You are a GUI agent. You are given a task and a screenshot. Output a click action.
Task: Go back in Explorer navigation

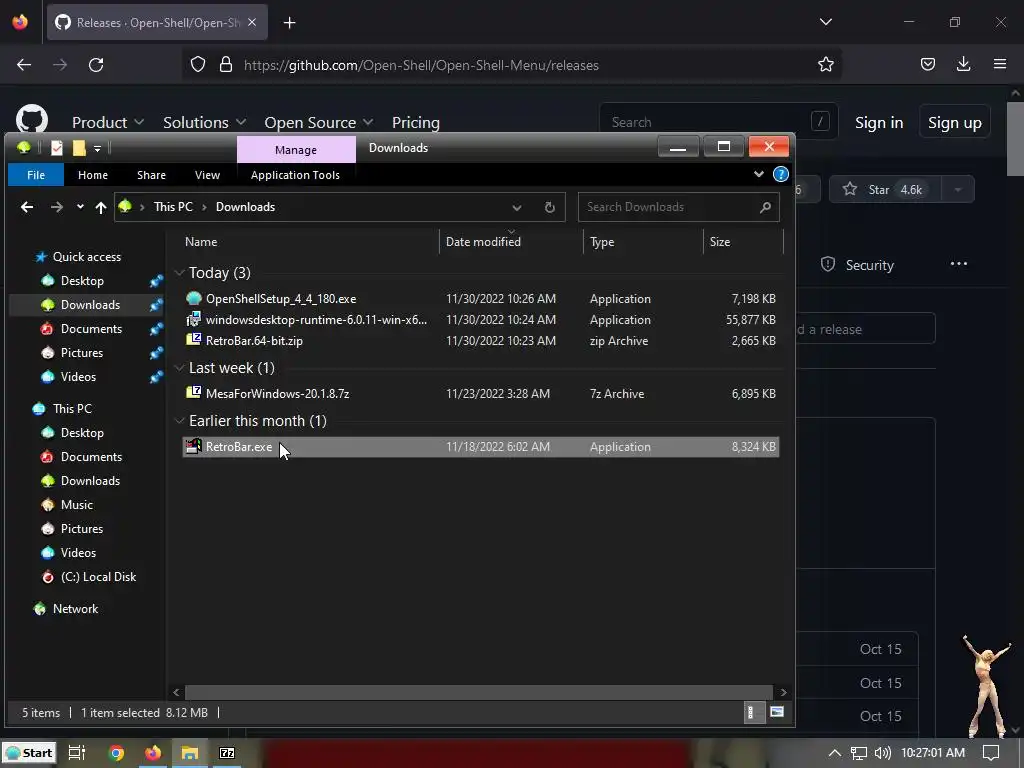27,207
